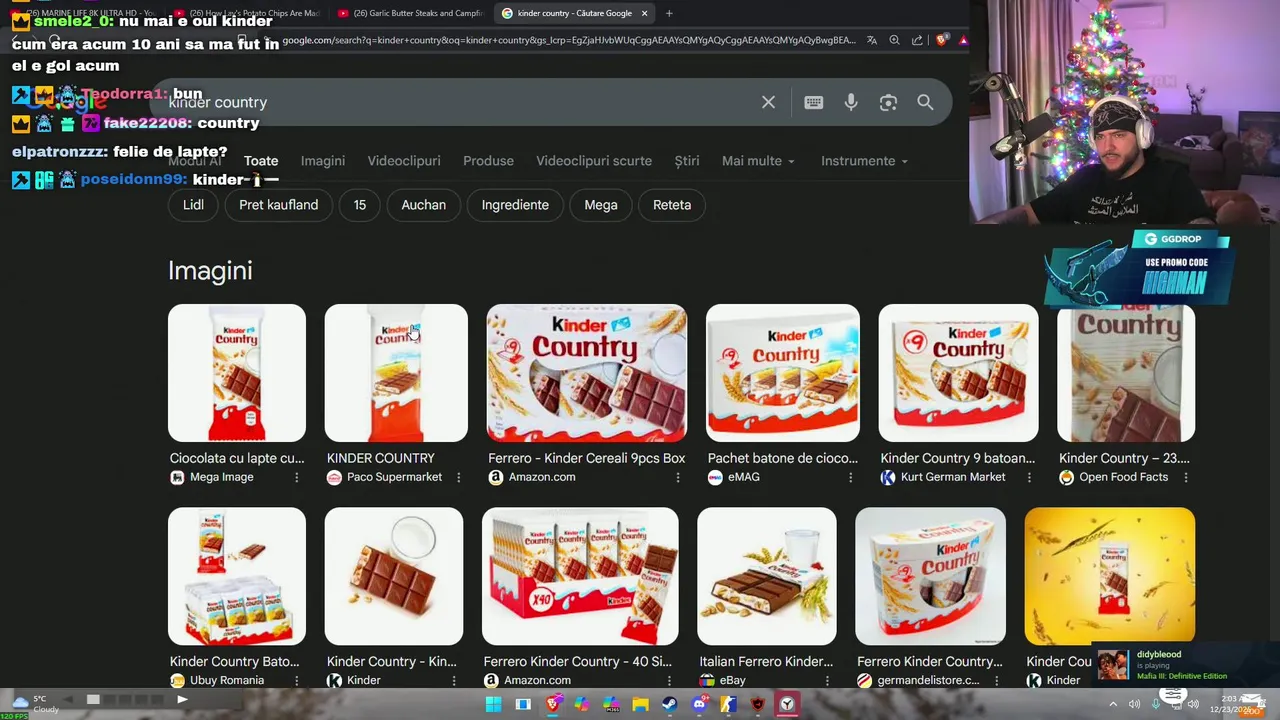Open more options for the Kurt German Market result
The width and height of the screenshot is (1280, 720).
click(1029, 478)
